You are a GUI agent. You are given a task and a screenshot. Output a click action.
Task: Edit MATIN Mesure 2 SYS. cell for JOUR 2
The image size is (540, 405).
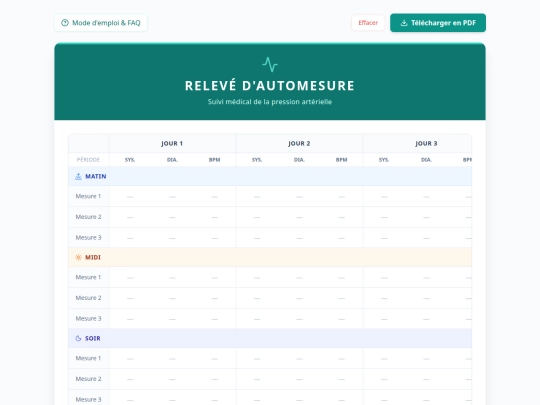pyautogui.click(x=257, y=217)
